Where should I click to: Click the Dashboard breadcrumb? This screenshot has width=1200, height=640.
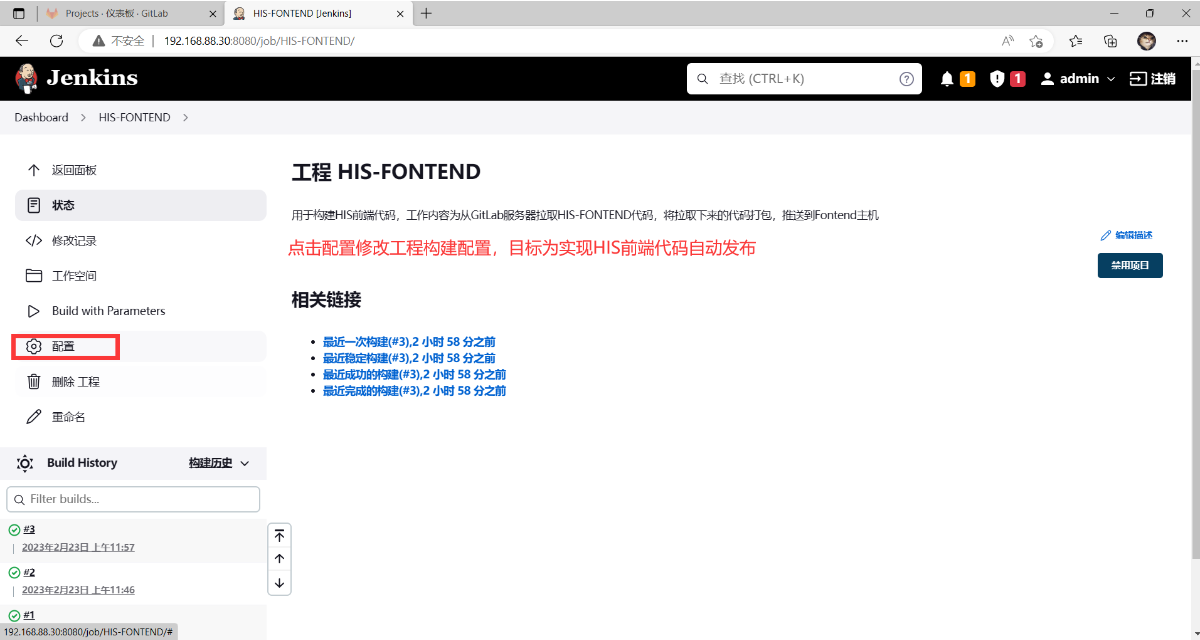click(x=41, y=117)
